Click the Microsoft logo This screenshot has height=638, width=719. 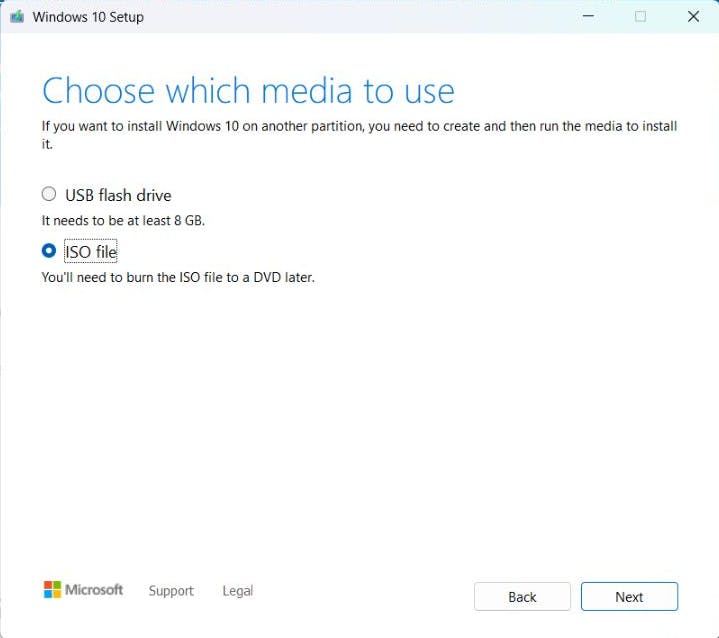tap(83, 589)
